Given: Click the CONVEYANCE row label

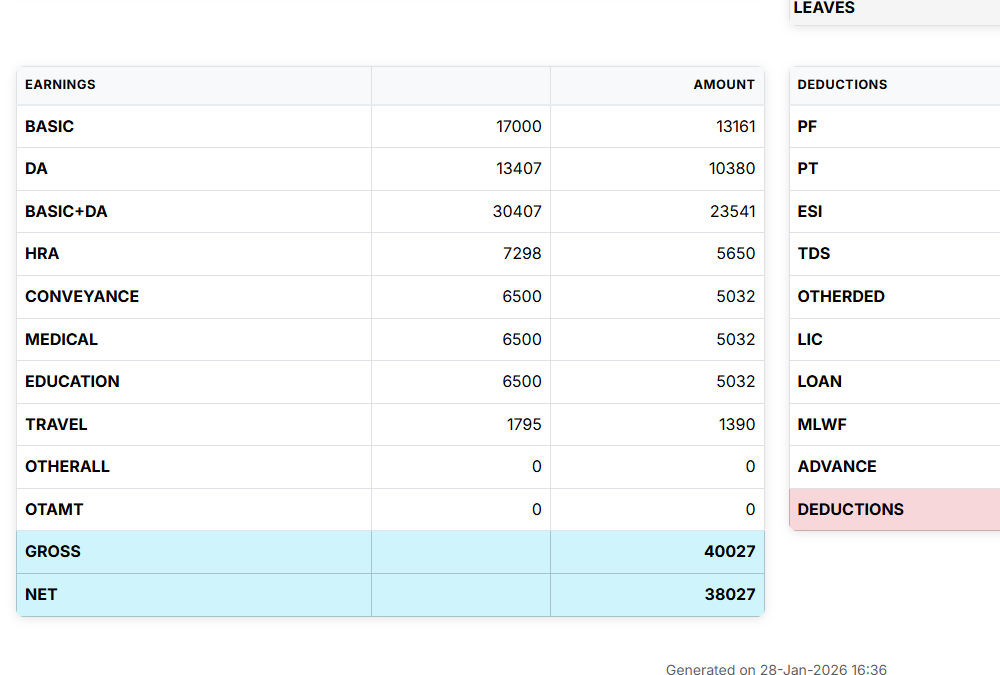Looking at the screenshot, I should coord(82,297).
